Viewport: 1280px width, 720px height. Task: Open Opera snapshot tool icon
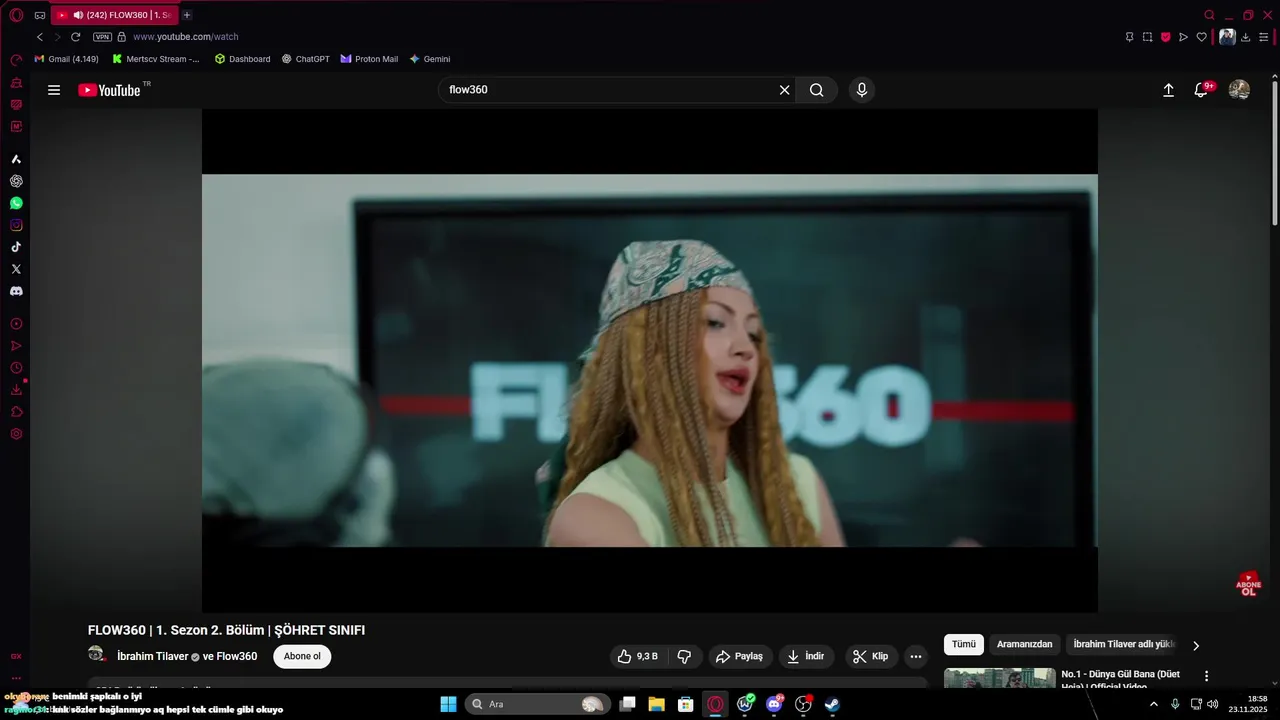pyautogui.click(x=1147, y=37)
